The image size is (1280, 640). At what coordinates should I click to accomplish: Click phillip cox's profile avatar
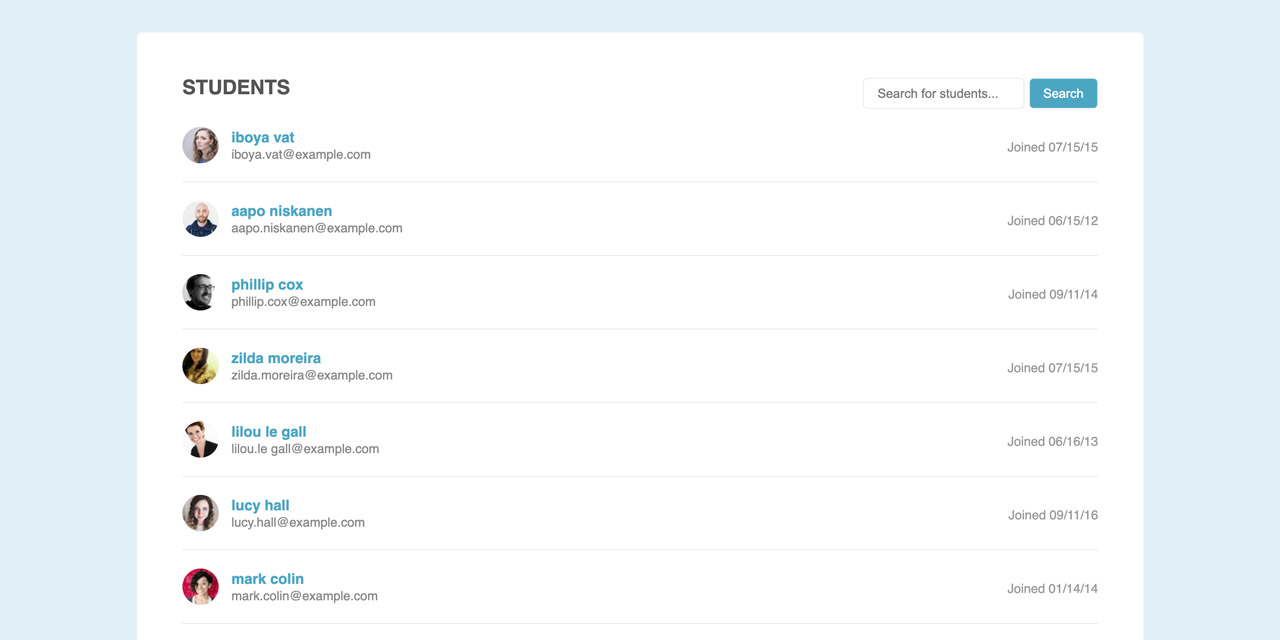(x=200, y=292)
